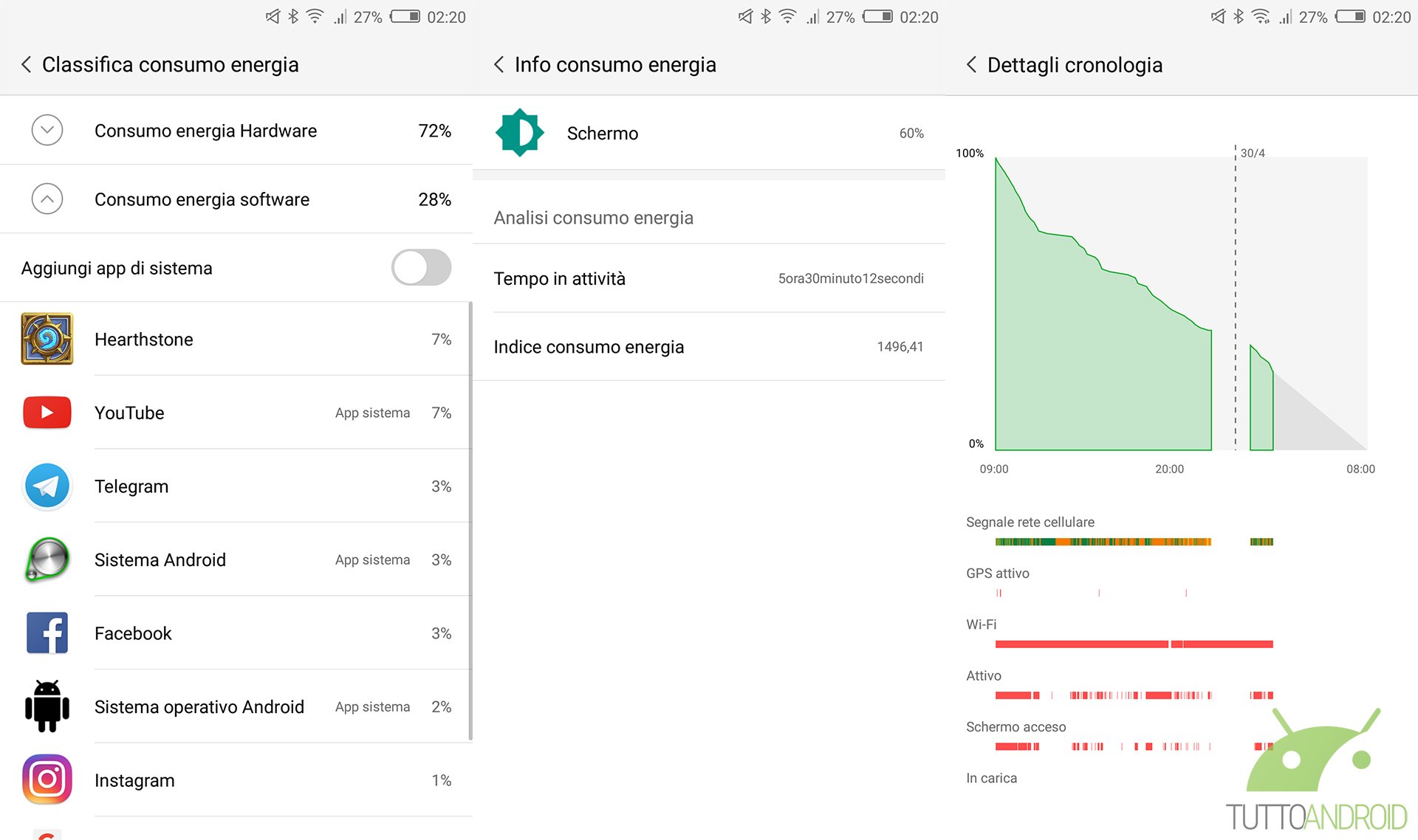
Task: Tap the YouTube app icon
Action: (x=47, y=413)
